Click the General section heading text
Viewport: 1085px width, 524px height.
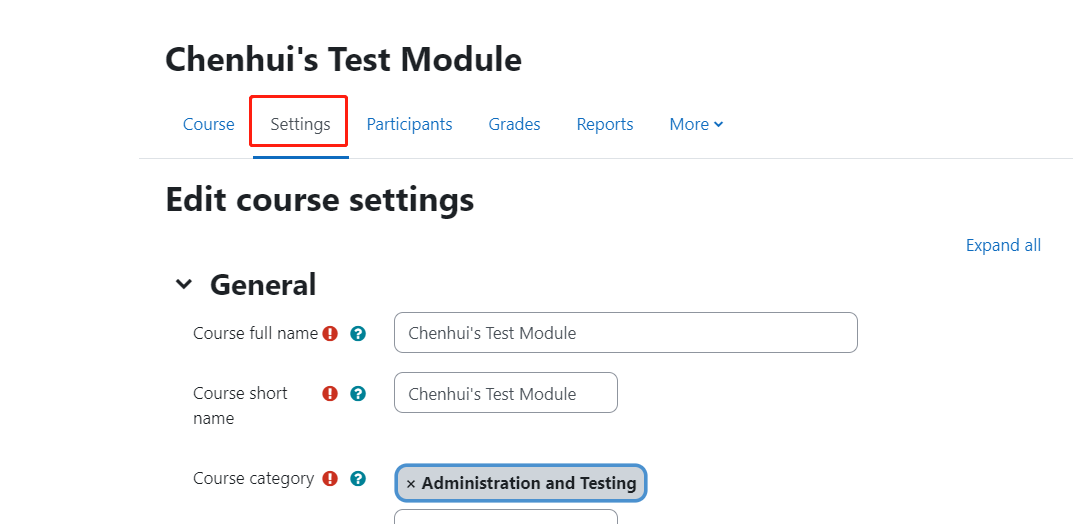tap(263, 285)
